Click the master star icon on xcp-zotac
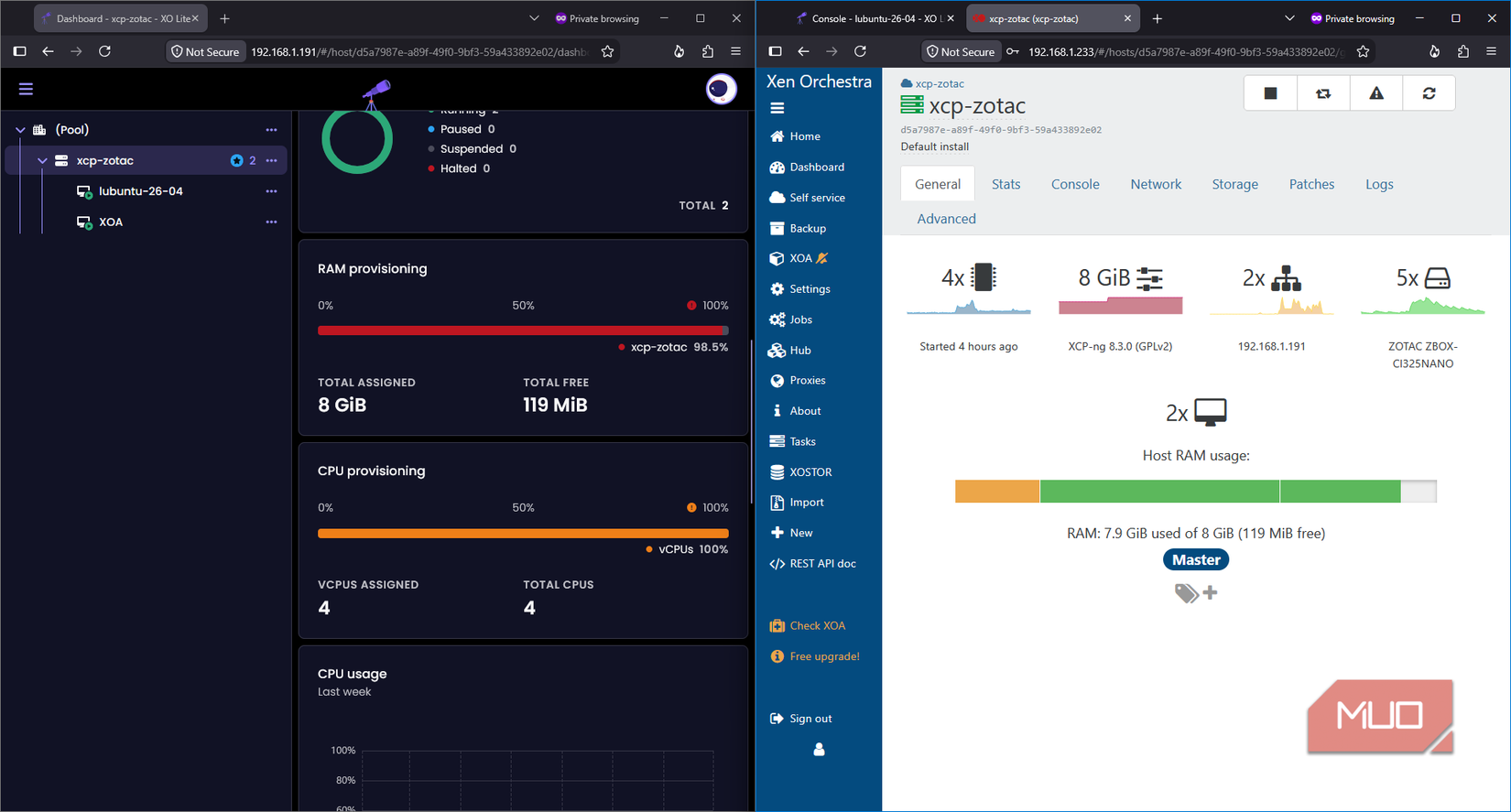The height and width of the screenshot is (812, 1511). coord(236,160)
